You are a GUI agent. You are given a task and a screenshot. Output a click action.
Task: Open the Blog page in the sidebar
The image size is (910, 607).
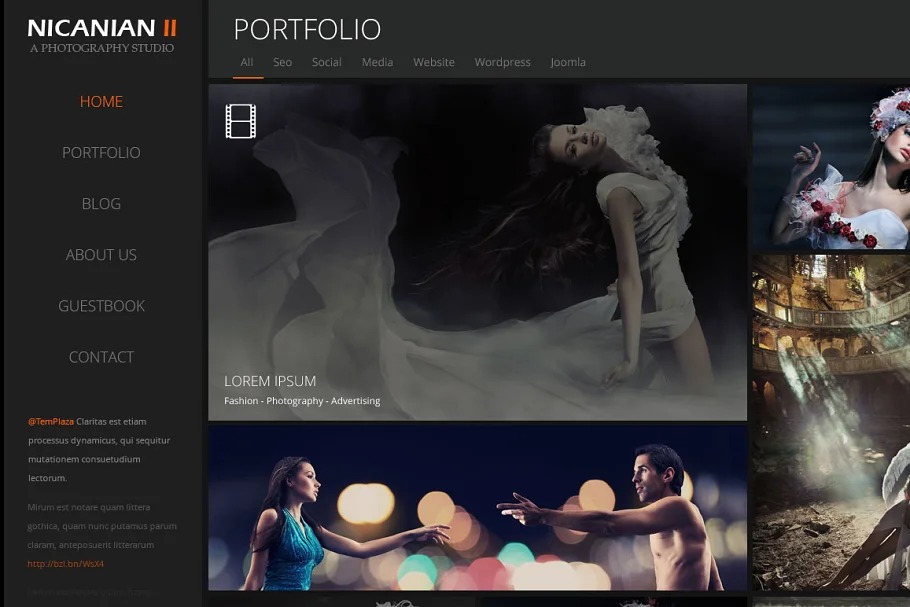coord(101,204)
